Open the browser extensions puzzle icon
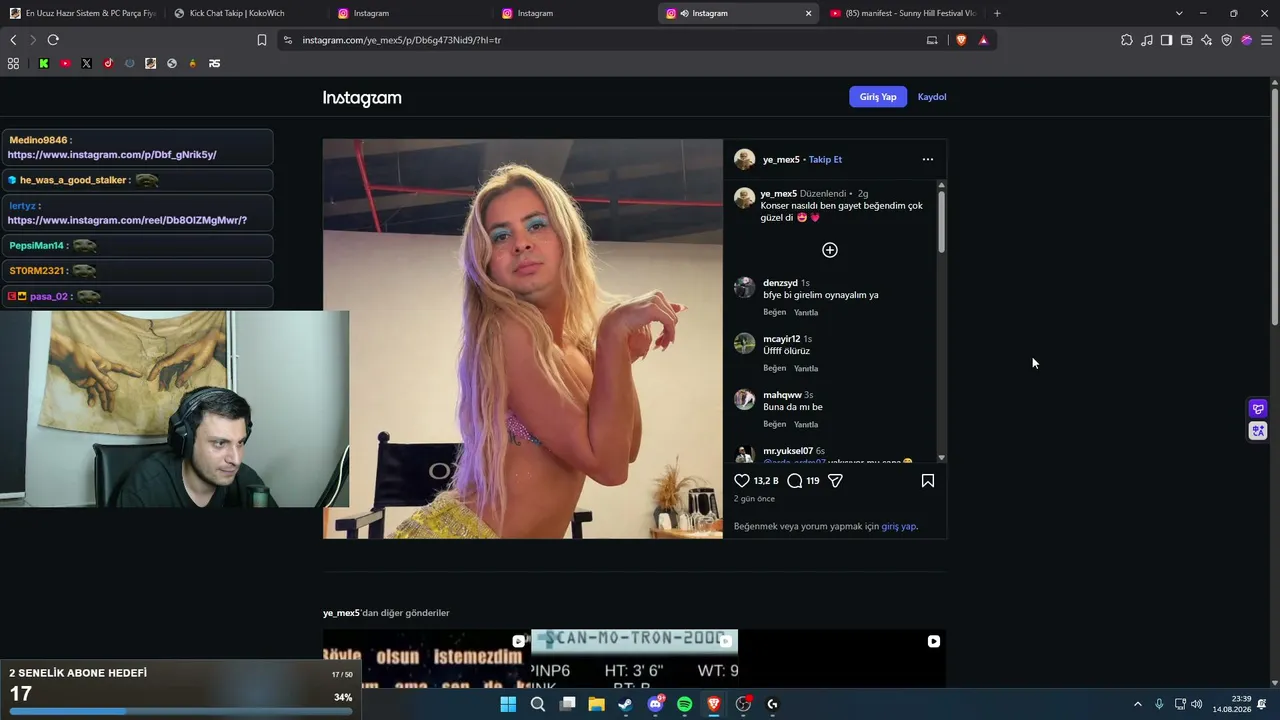 tap(1127, 40)
